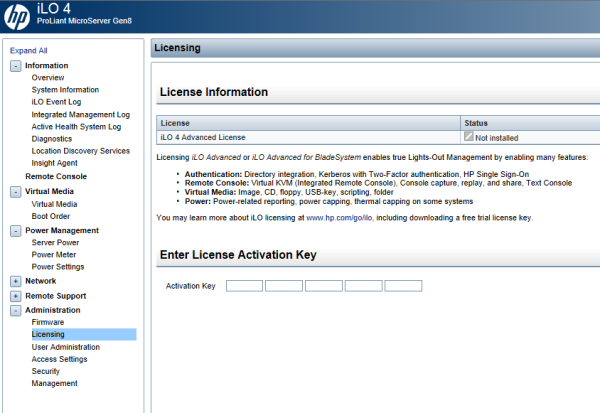Viewport: 600px width, 413px height.
Task: Open the www.hp.com/go/ilo link
Action: 339,218
